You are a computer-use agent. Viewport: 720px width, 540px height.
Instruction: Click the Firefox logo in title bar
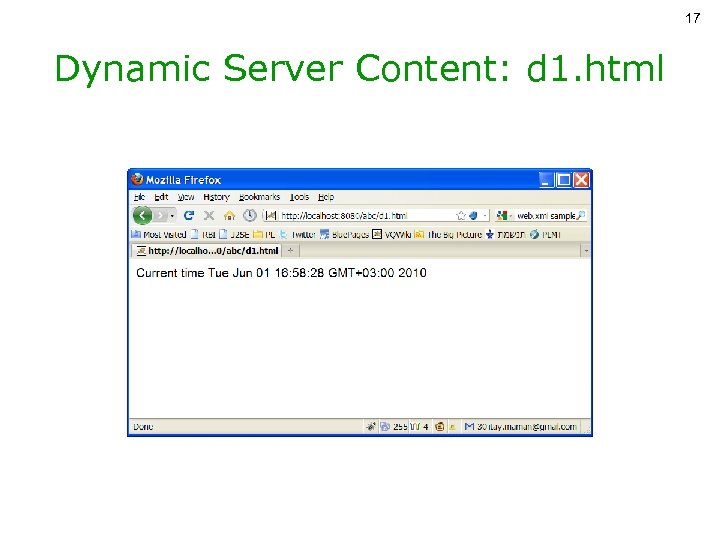point(137,179)
